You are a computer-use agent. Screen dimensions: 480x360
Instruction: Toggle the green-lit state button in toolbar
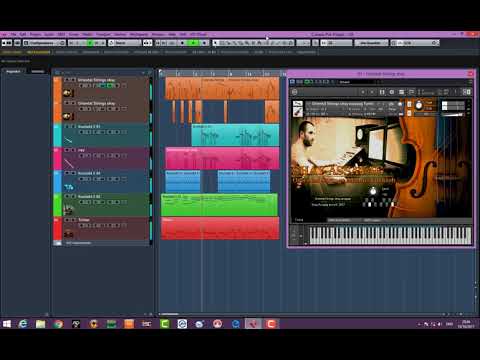tap(90, 43)
